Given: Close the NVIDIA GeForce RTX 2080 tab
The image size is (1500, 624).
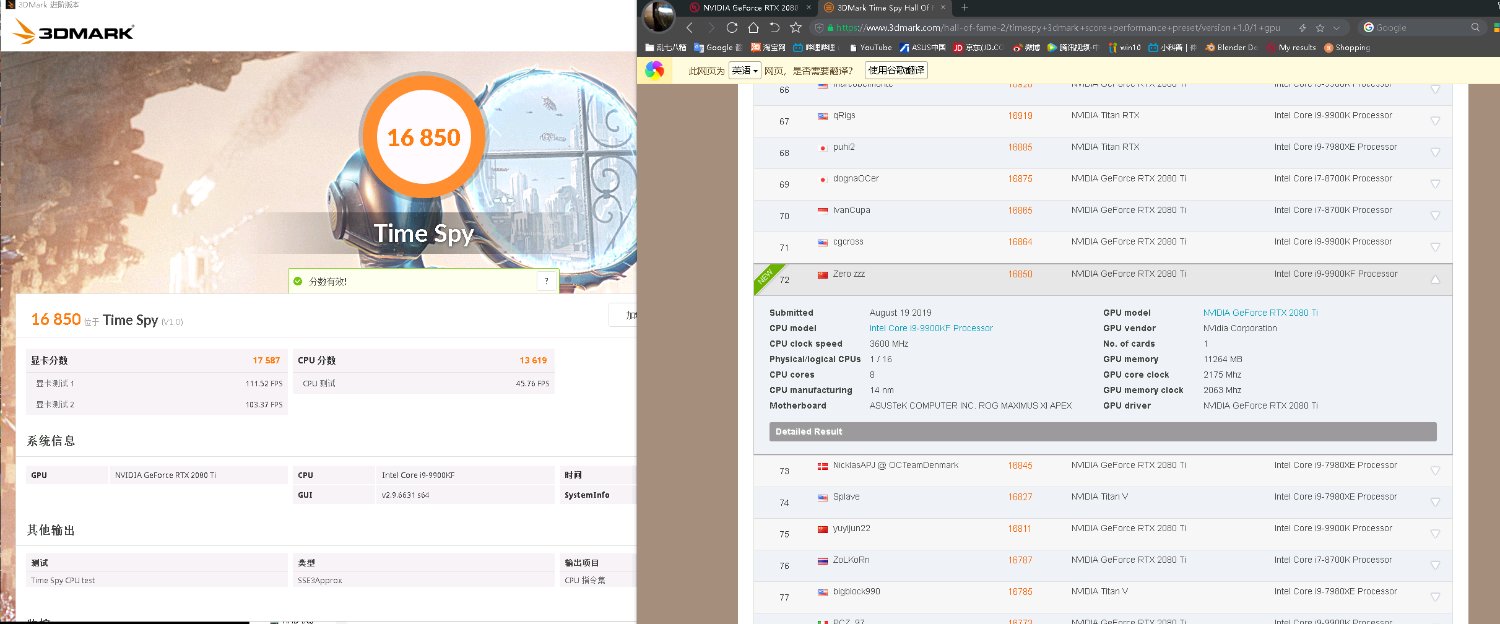Looking at the screenshot, I should (808, 8).
